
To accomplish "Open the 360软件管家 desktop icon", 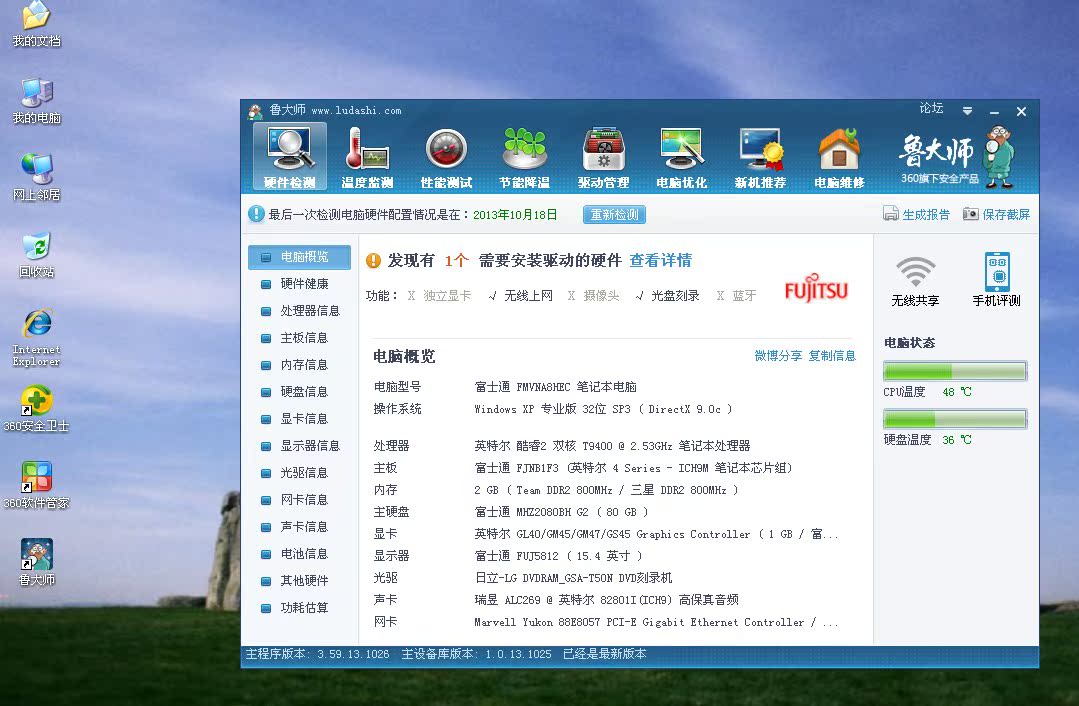I will click(x=36, y=486).
